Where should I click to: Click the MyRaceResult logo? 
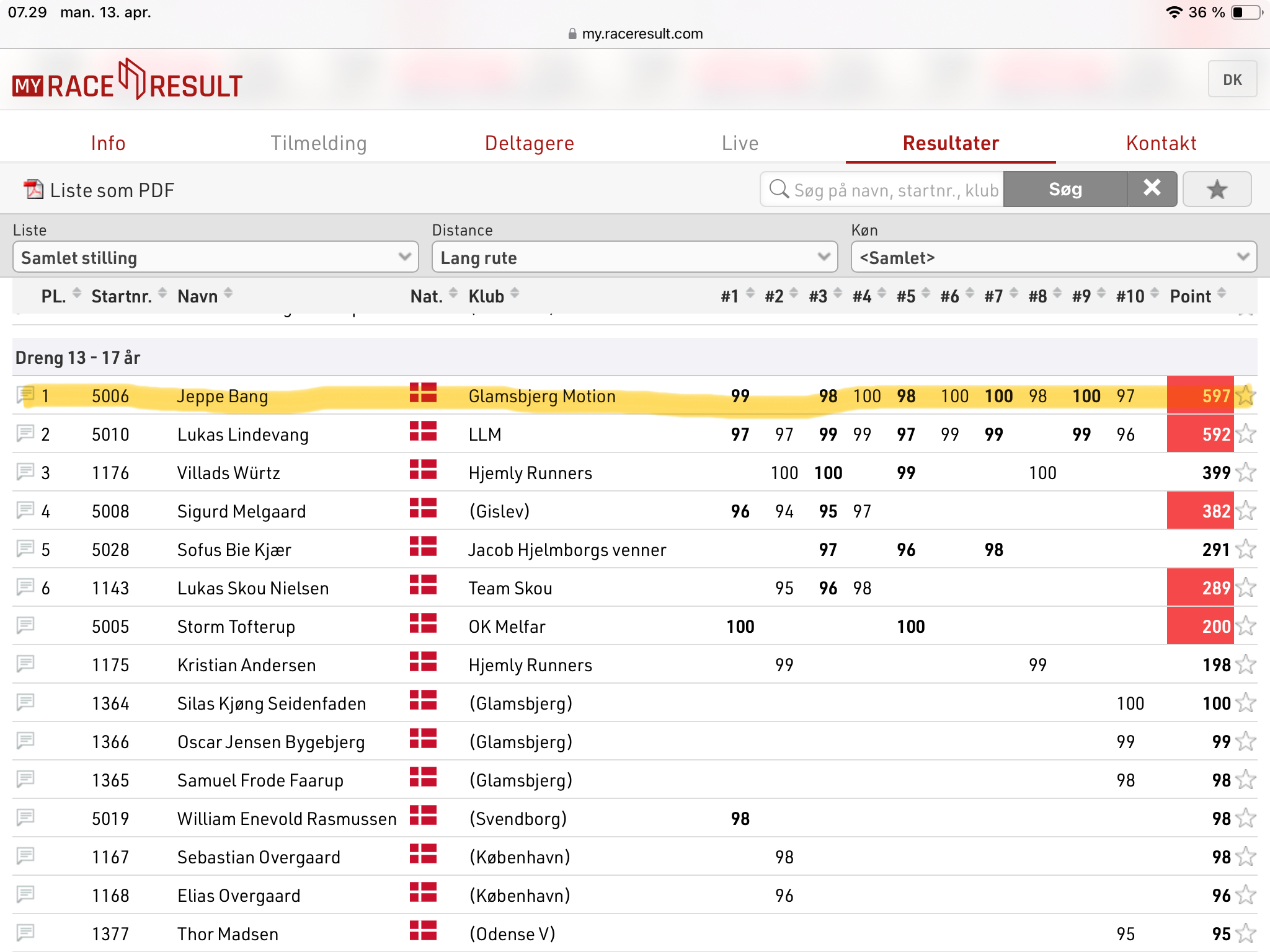127,81
